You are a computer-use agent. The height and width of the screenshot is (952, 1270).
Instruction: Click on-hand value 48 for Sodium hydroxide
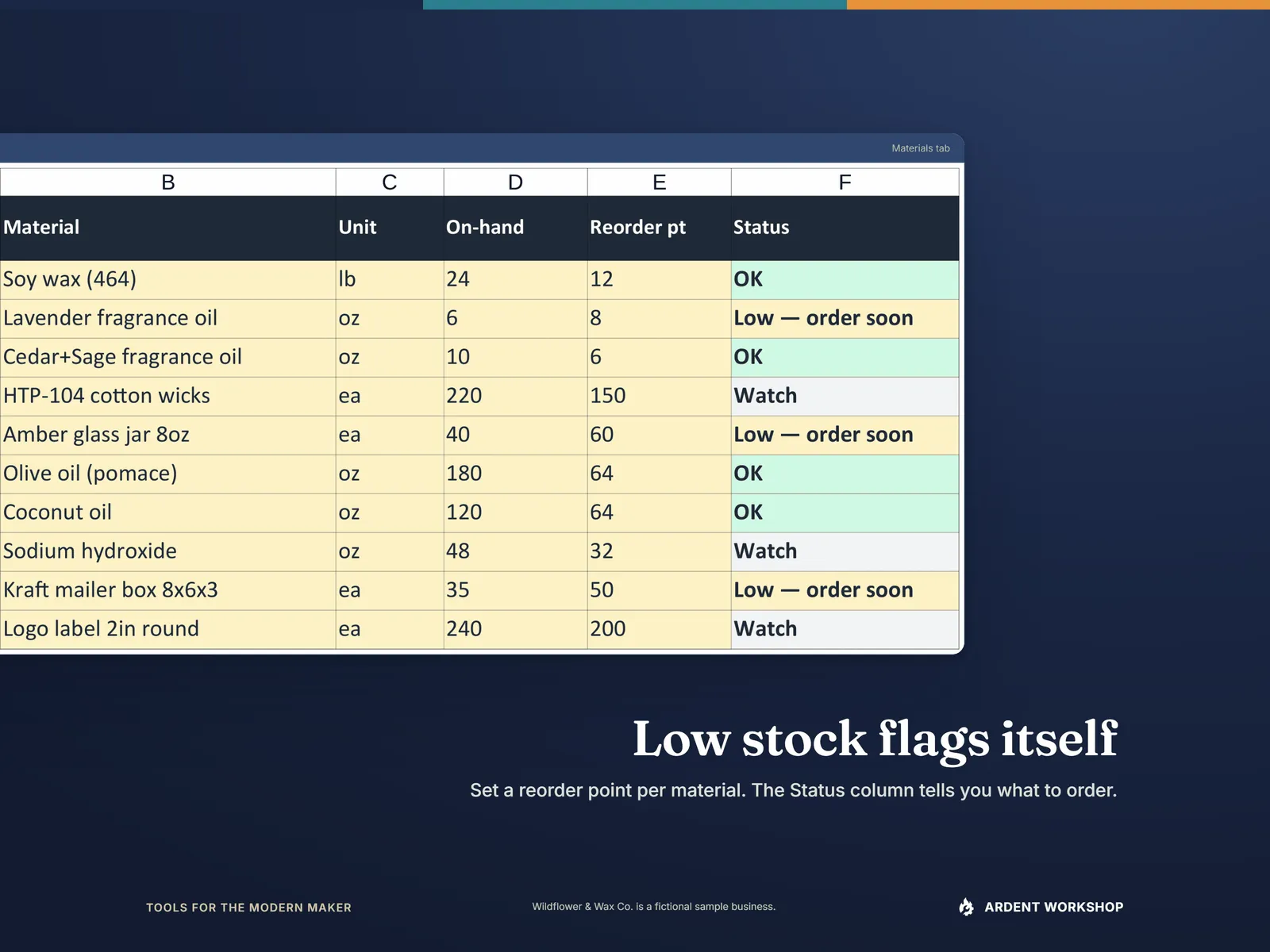(515, 551)
